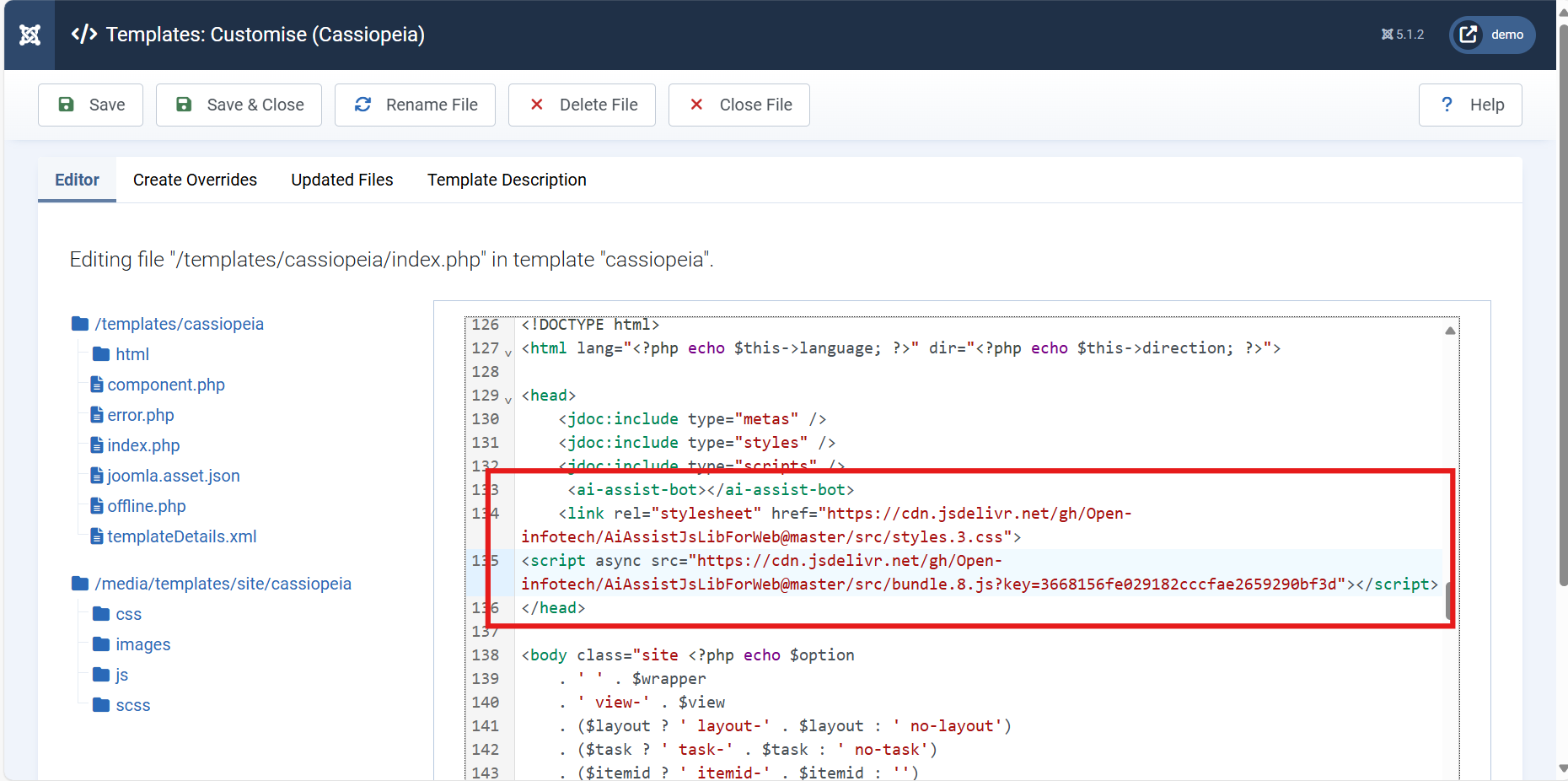Open the images folder
Viewport: 1568px width, 781px height.
pos(143,644)
